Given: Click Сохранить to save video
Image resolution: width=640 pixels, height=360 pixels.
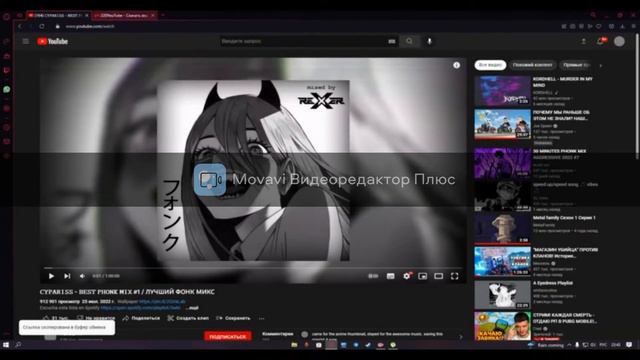Looking at the screenshot, I should click(233, 318).
